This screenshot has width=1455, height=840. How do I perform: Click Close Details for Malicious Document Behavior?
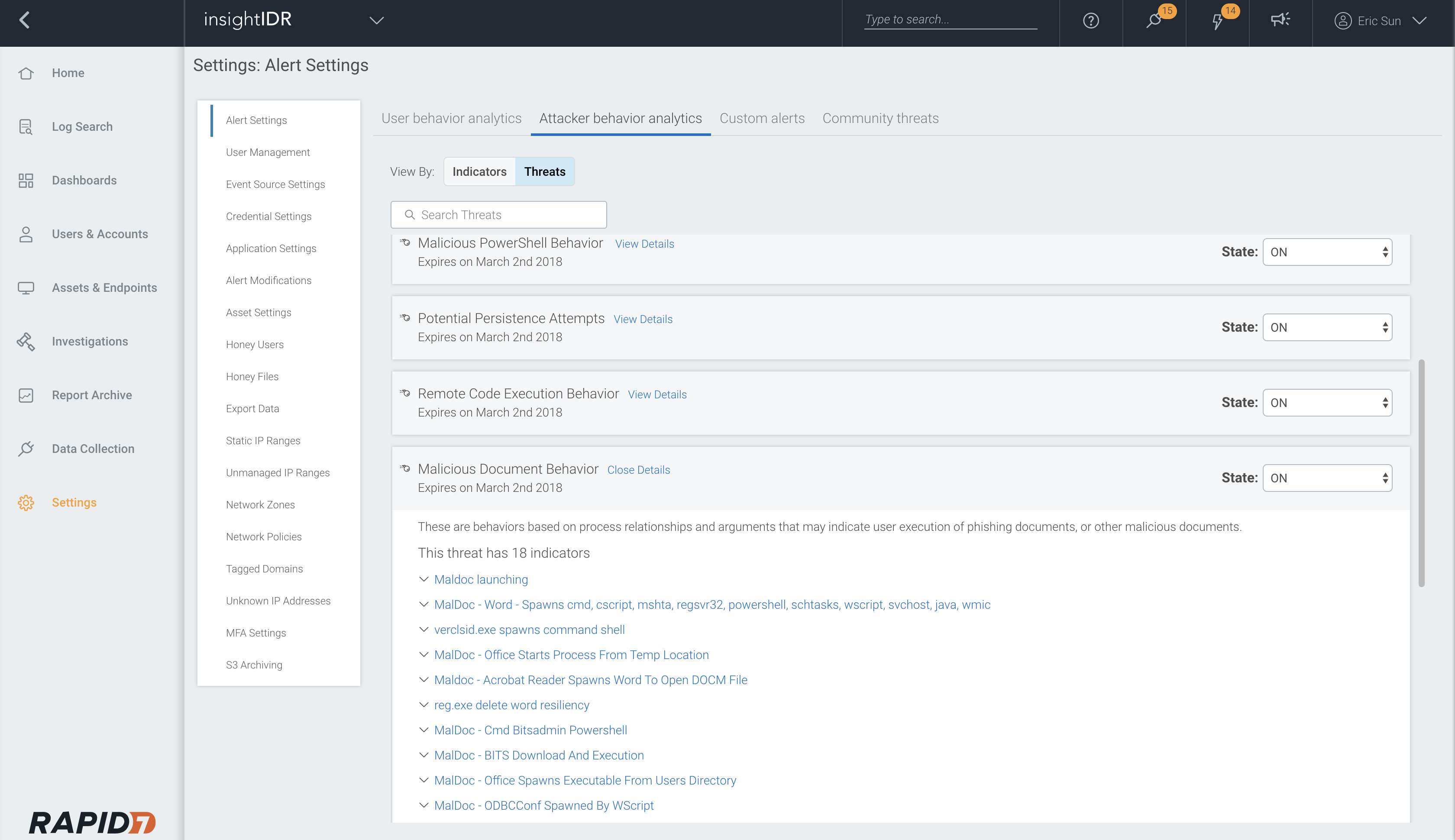click(x=638, y=470)
